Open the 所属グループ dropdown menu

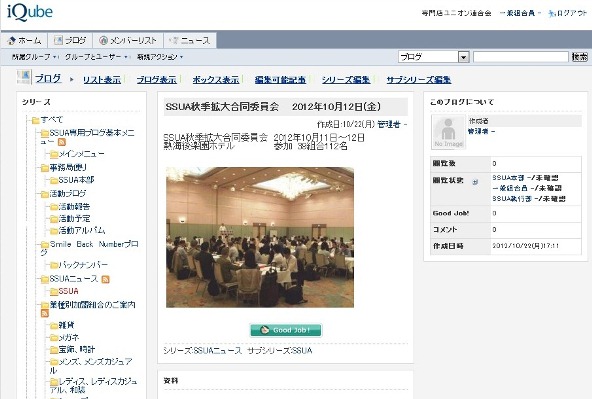(x=34, y=57)
